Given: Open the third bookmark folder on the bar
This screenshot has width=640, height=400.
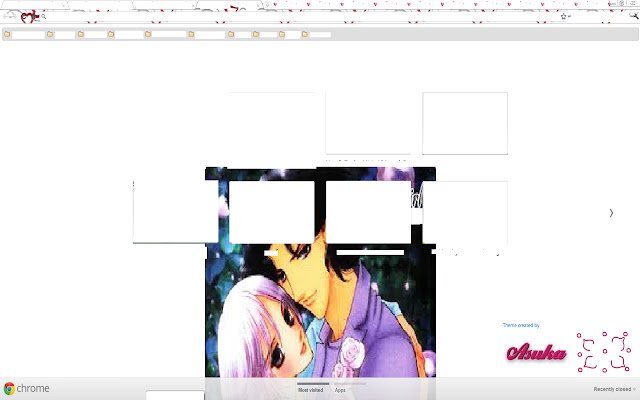Looking at the screenshot, I should pyautogui.click(x=92, y=34).
